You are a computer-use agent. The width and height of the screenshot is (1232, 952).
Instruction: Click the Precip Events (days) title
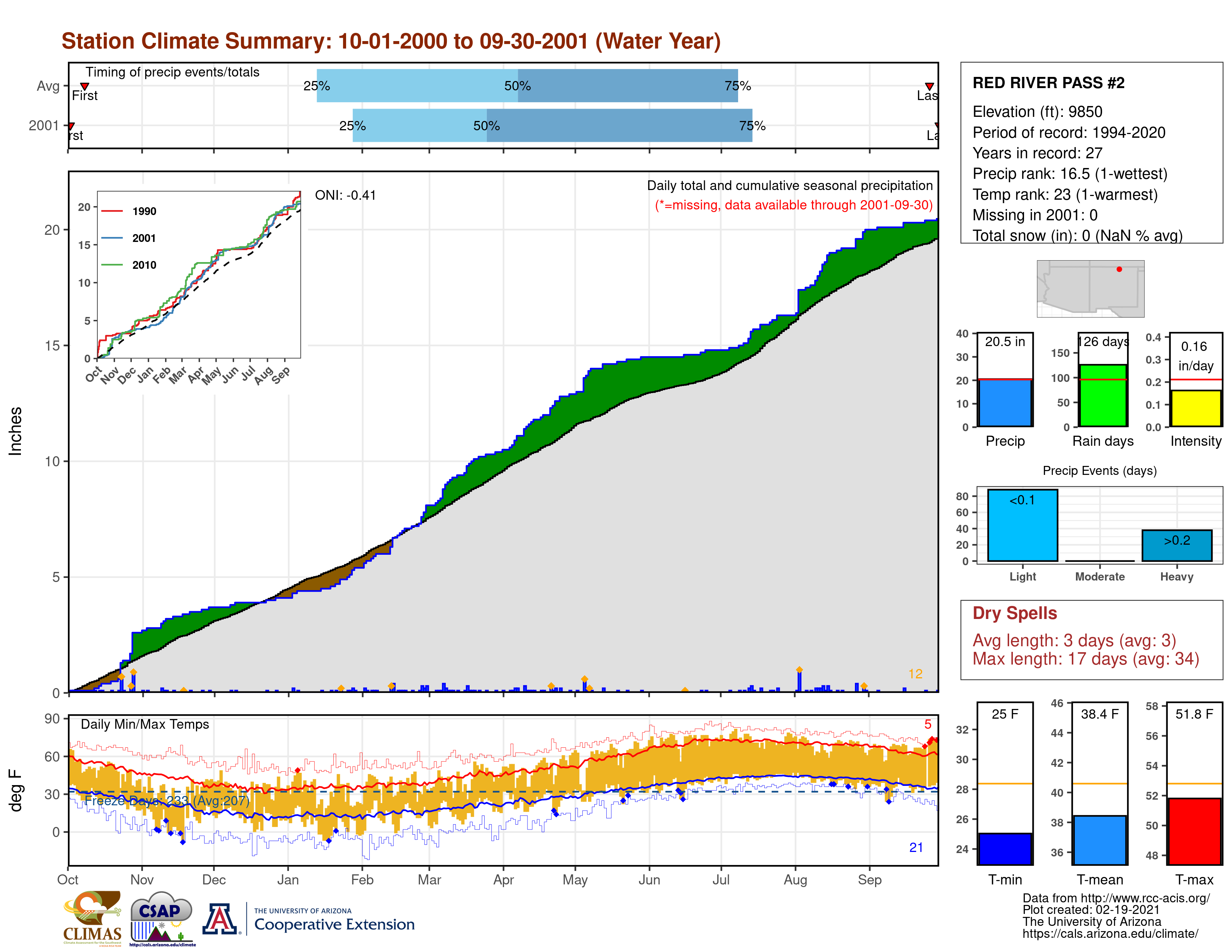[1099, 470]
